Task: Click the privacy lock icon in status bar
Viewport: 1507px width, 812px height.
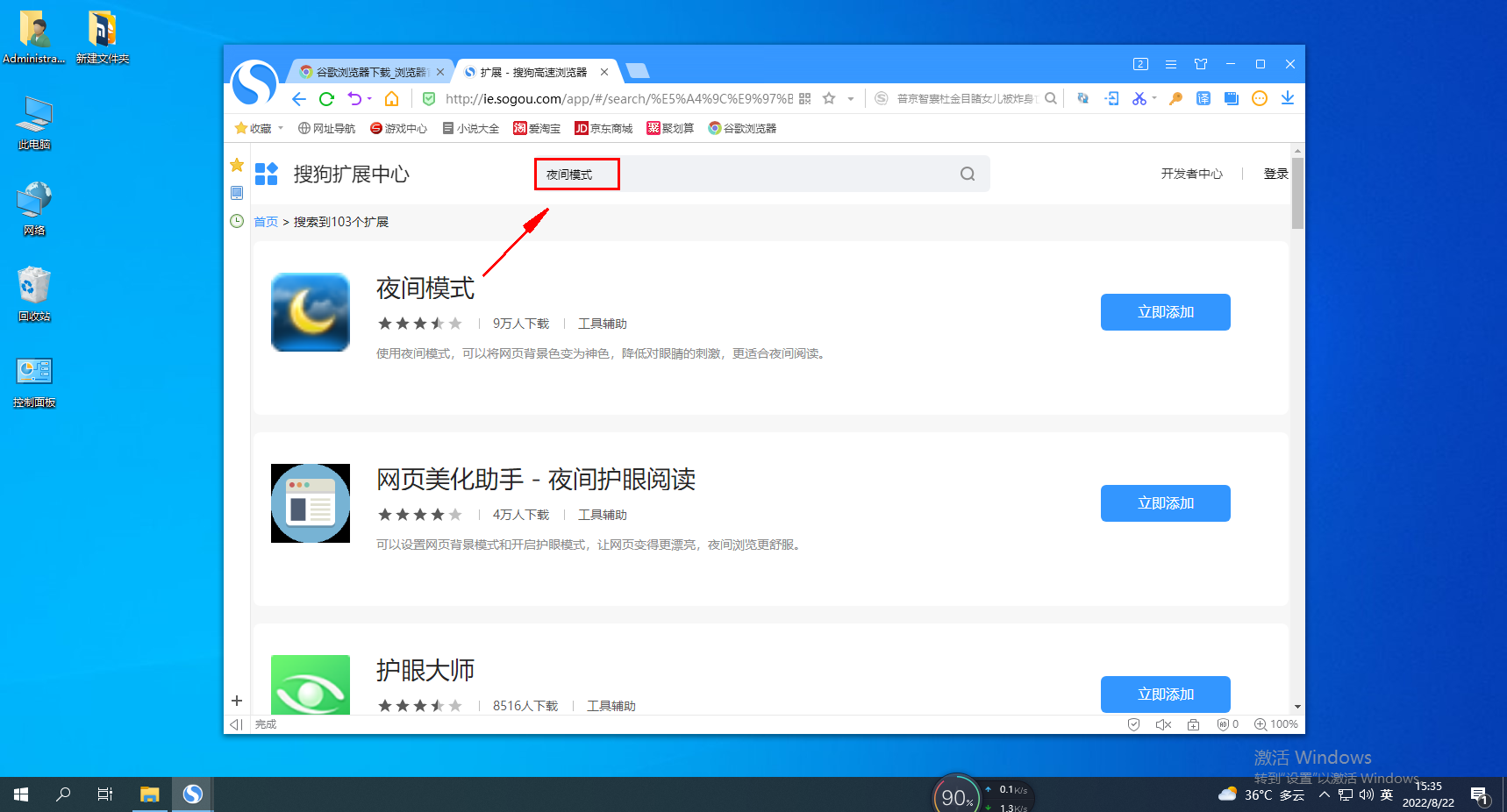Action: (1193, 724)
